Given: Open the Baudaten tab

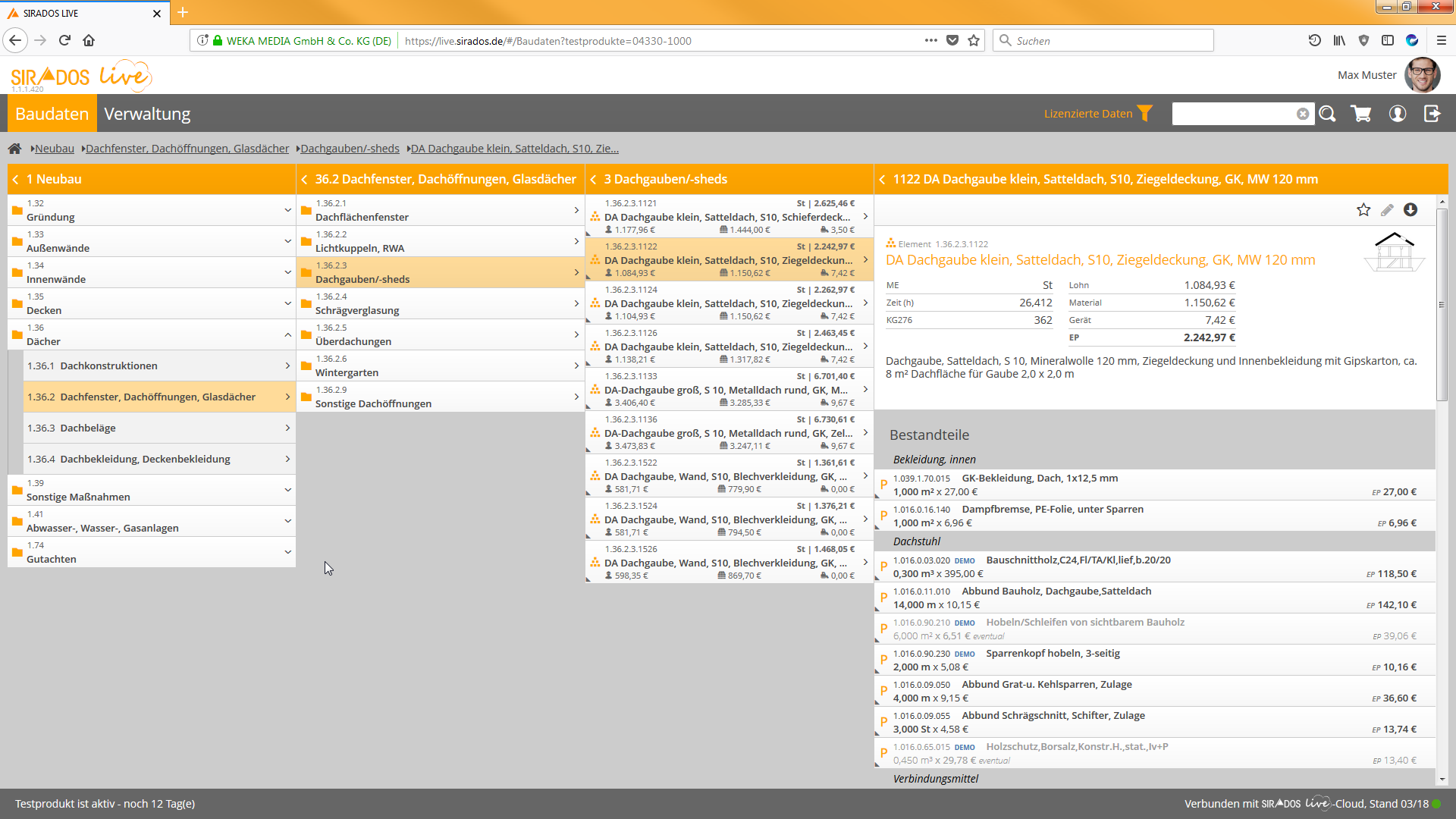Looking at the screenshot, I should (52, 114).
